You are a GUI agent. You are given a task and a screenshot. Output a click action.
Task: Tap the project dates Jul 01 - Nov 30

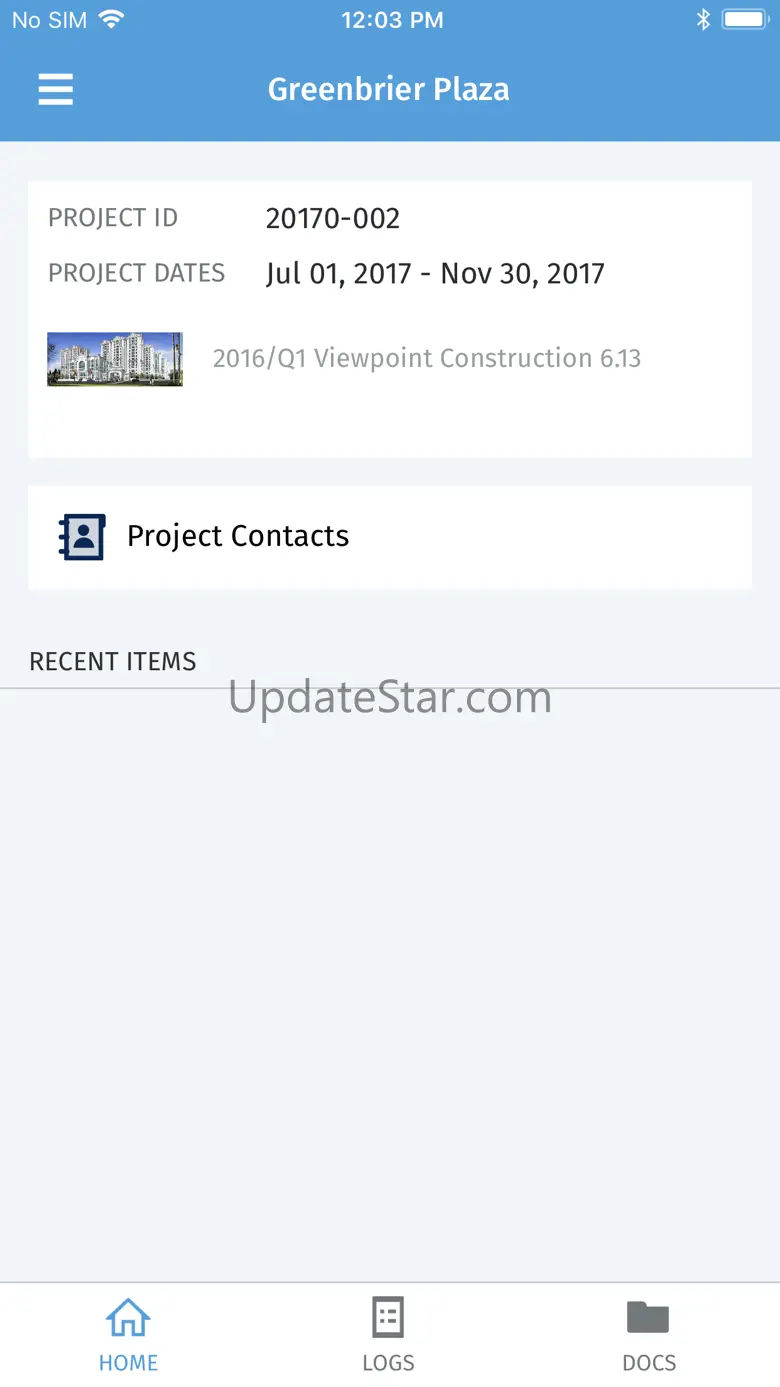click(435, 274)
